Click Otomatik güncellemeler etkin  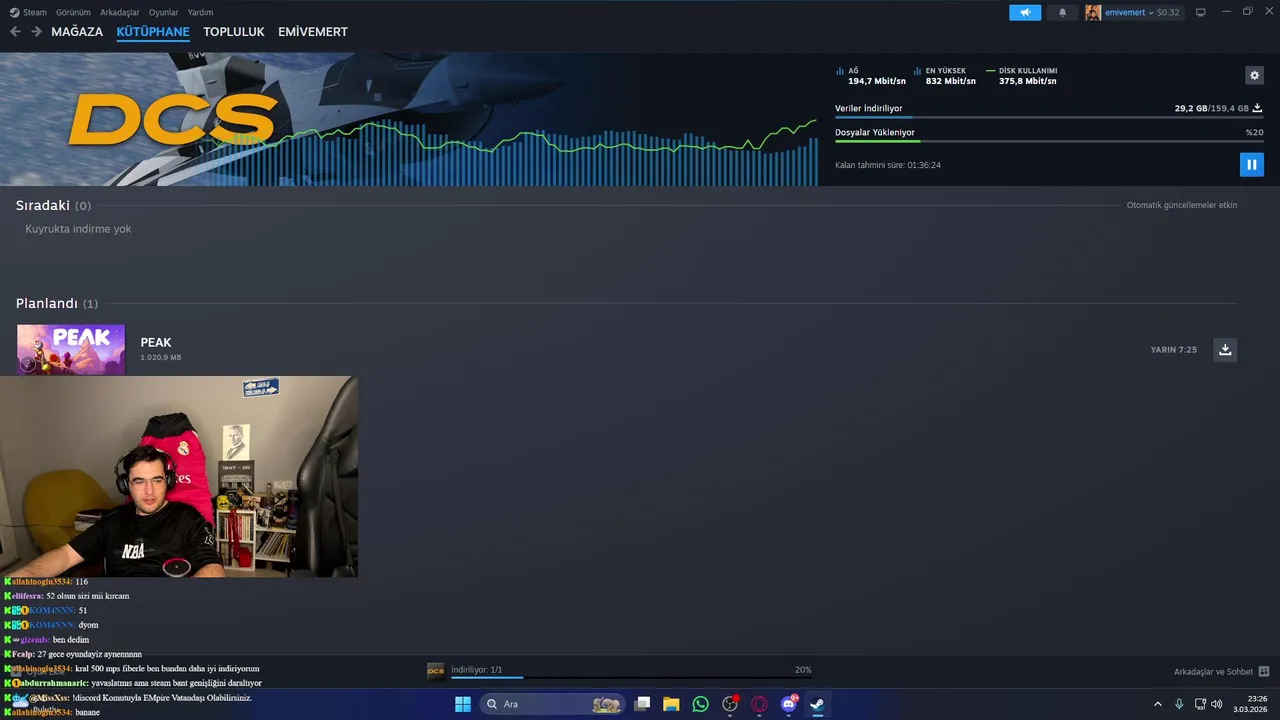point(1182,205)
